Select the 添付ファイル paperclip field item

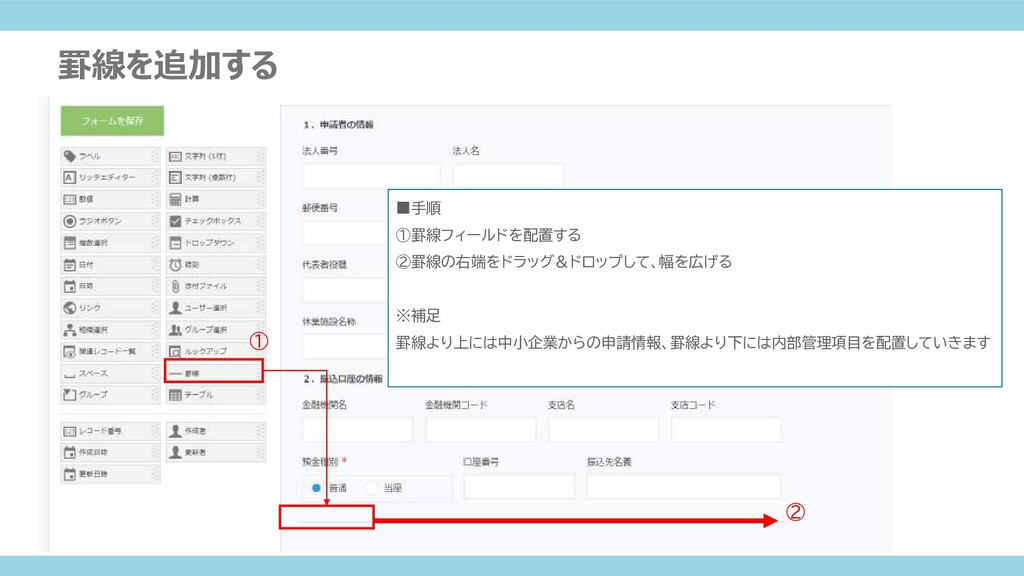pos(216,286)
